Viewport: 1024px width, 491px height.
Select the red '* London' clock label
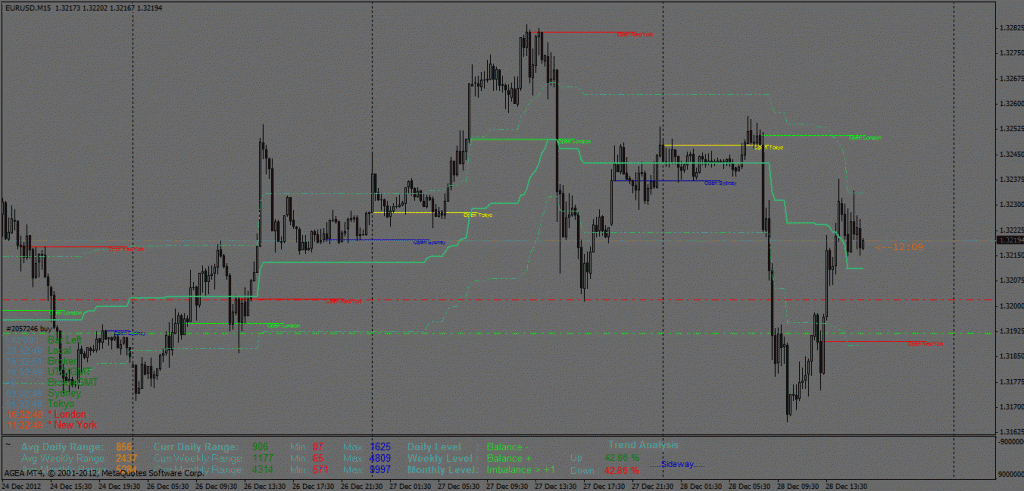(67, 414)
